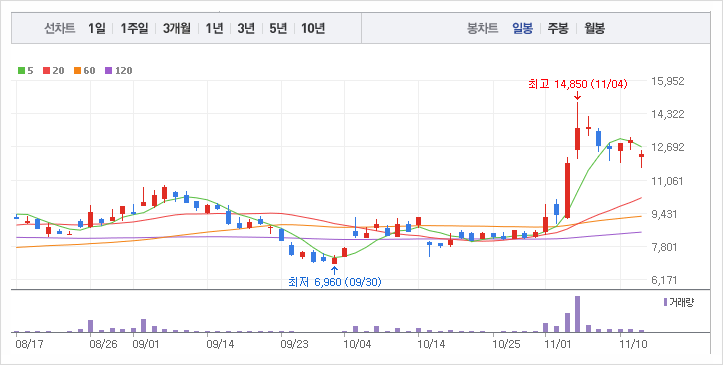
Task: Open the 3년 line chart view
Action: click(x=246, y=29)
